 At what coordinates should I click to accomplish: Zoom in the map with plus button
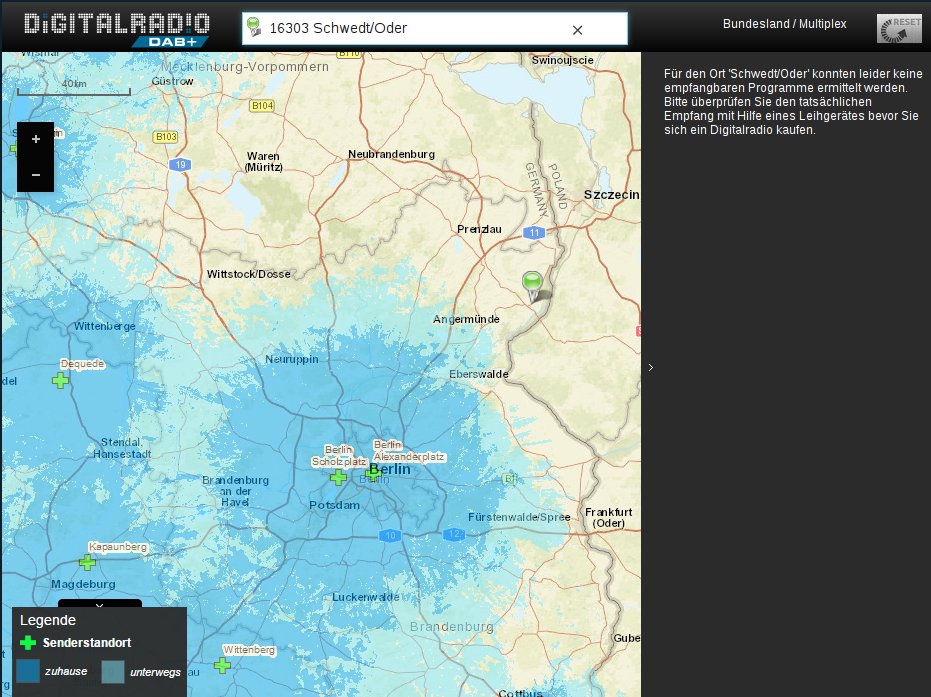pos(36,139)
